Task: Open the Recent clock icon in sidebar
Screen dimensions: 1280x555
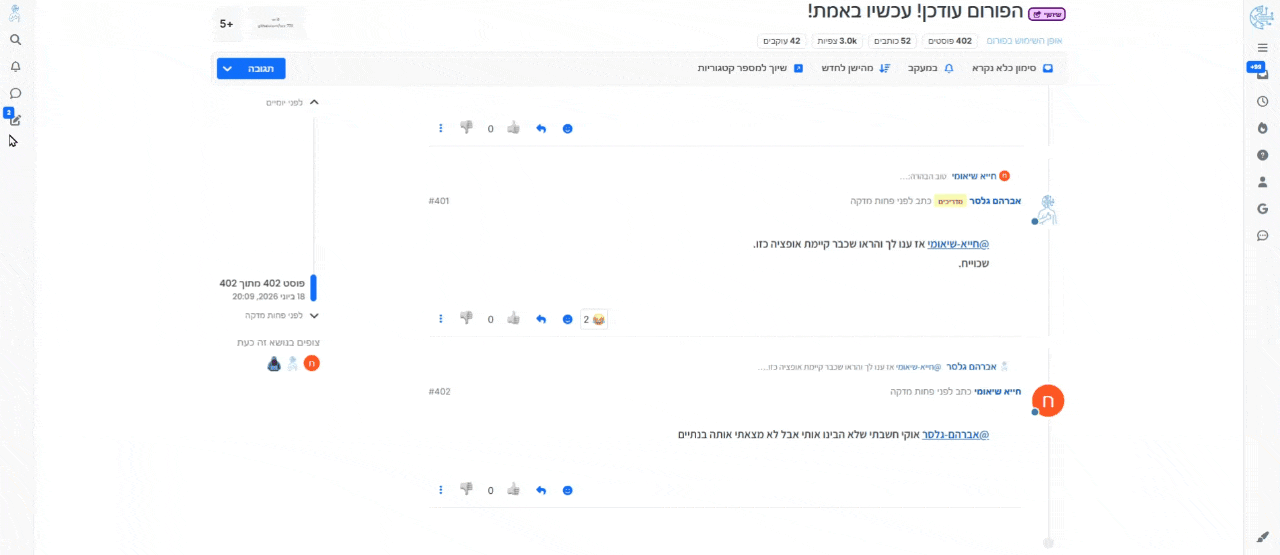Action: tap(1262, 101)
